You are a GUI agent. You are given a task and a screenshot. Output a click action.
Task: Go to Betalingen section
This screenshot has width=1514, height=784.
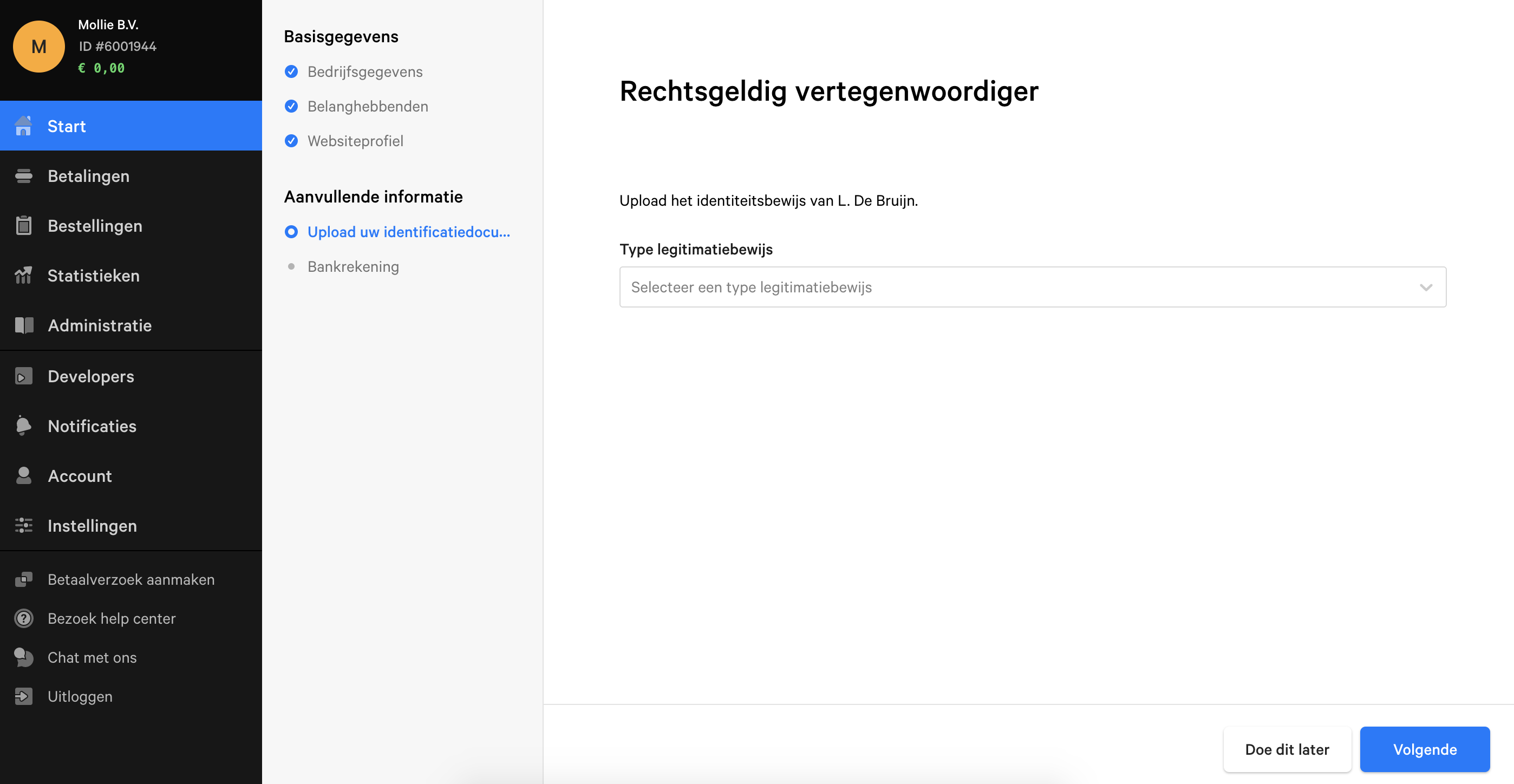coord(131,176)
